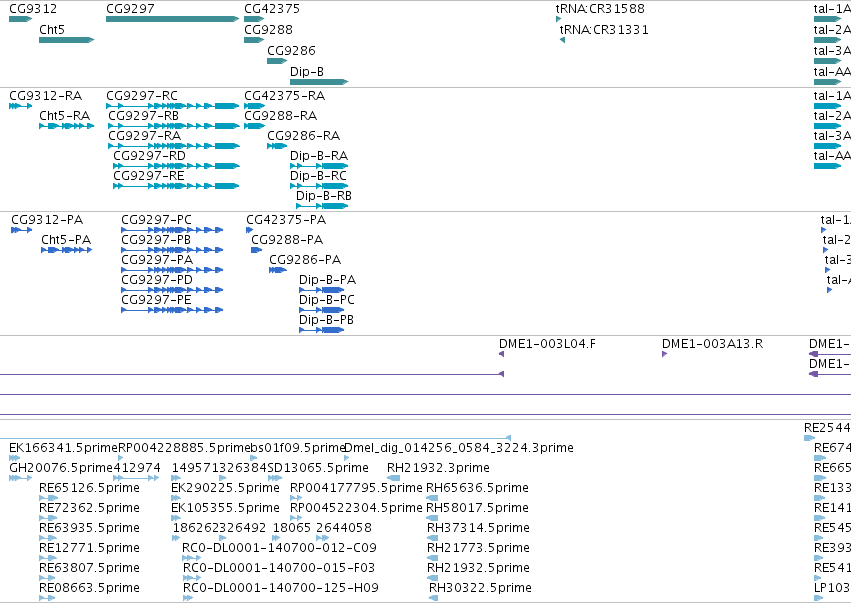Click protein CG9297-PE
Screen dimensions: 851x603
(x=156, y=300)
